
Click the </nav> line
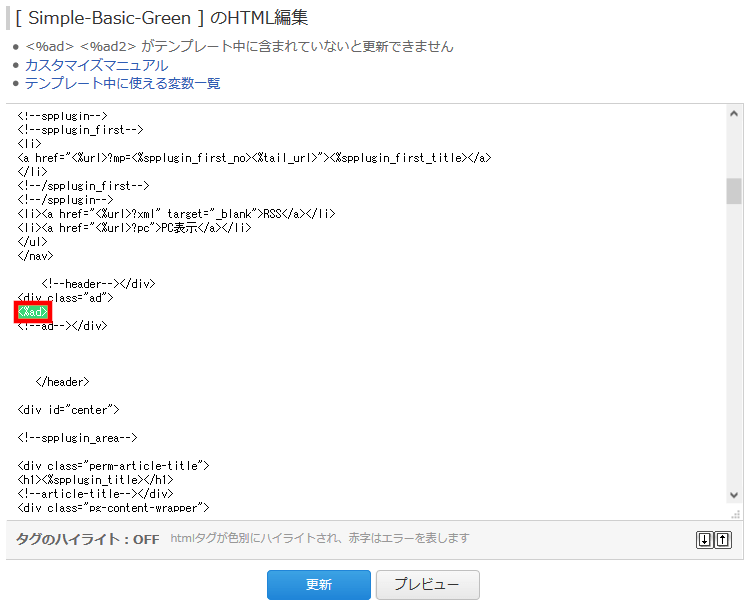pos(35,256)
